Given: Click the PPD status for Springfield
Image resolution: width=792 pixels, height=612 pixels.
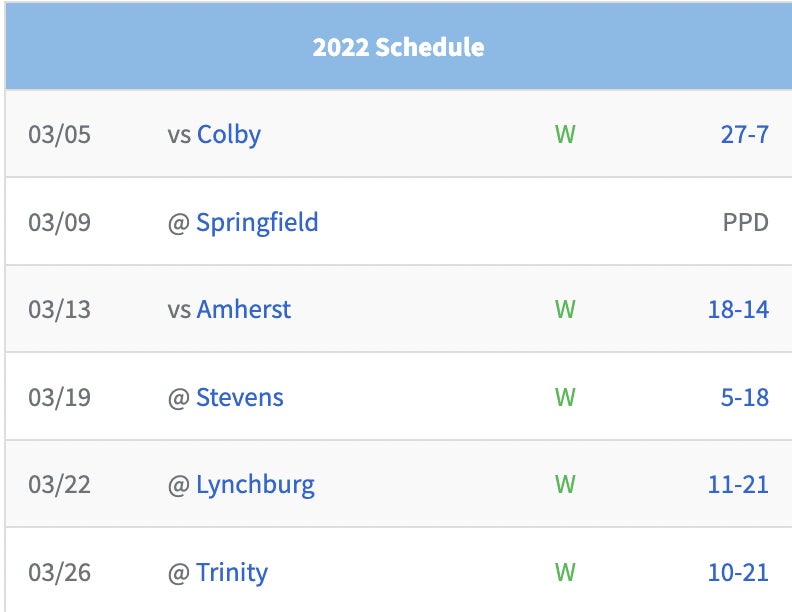Looking at the screenshot, I should pyautogui.click(x=745, y=221).
